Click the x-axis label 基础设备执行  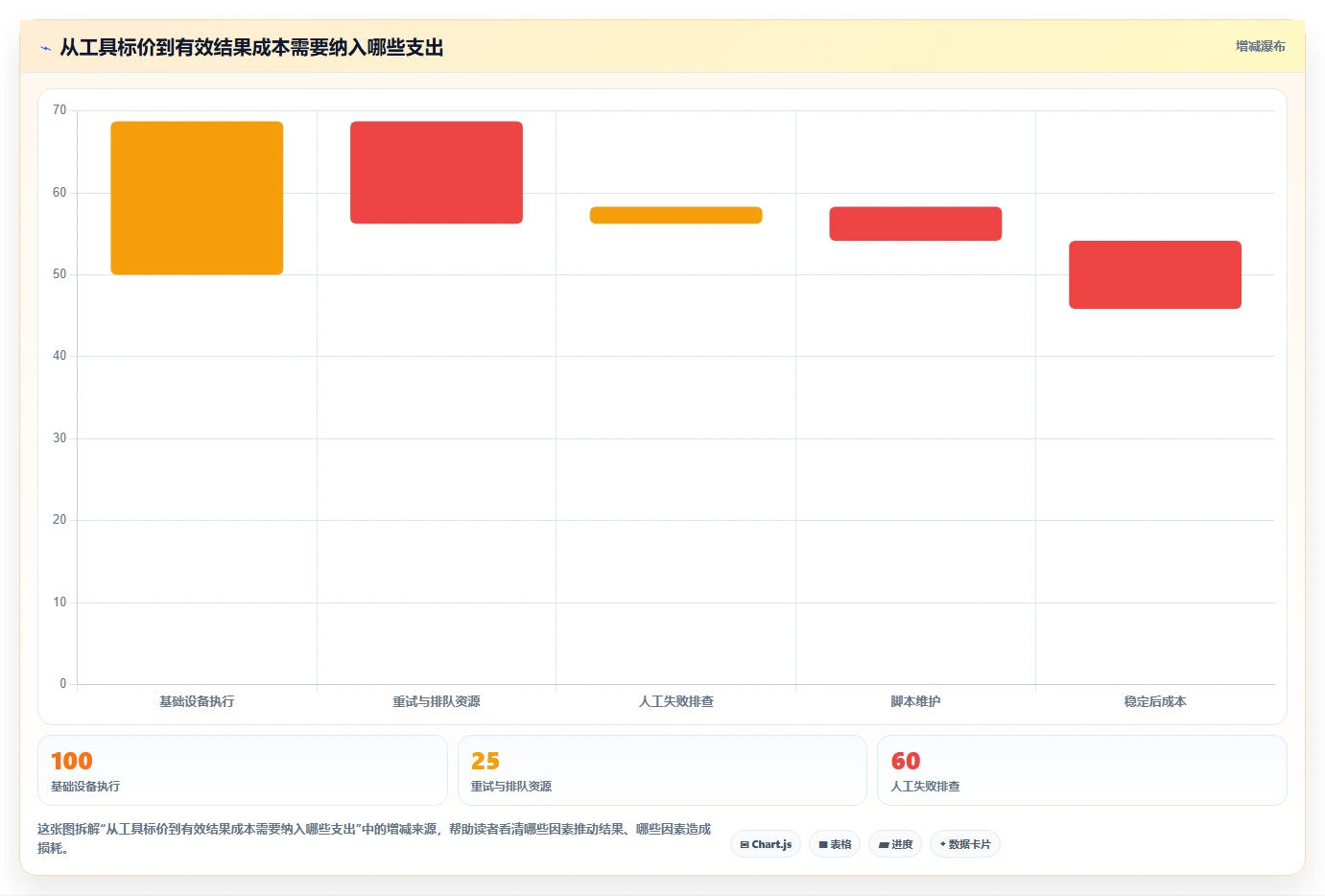(x=197, y=701)
